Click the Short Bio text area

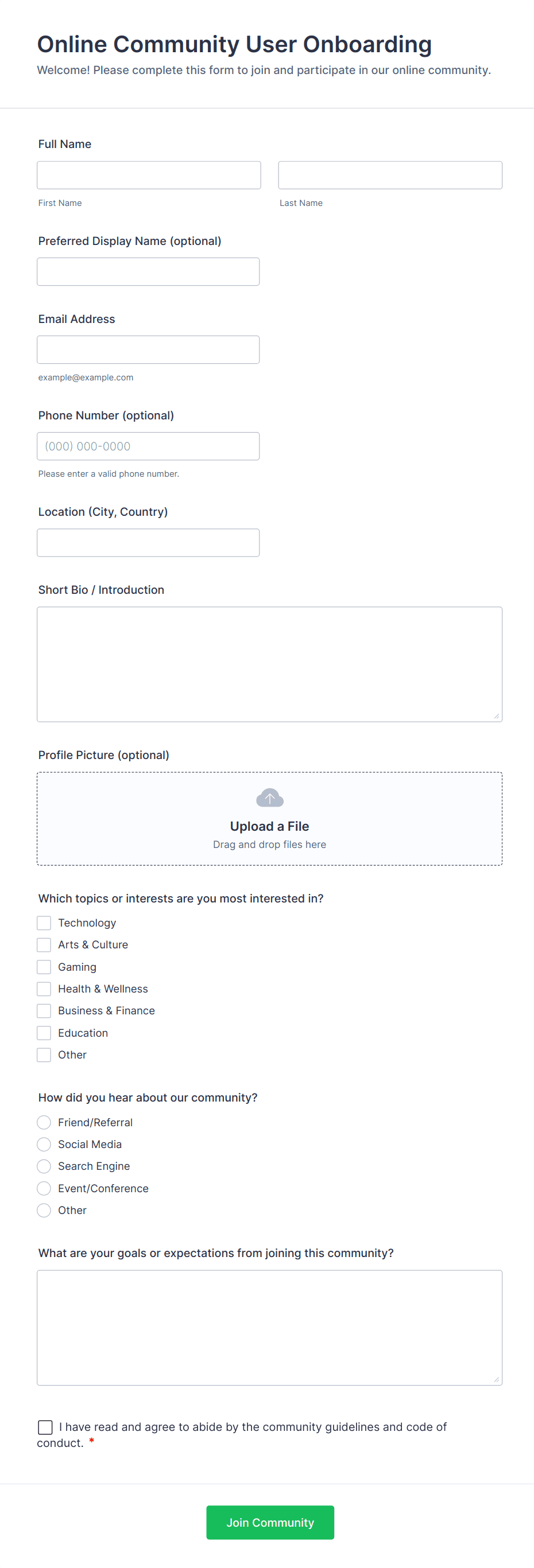[269, 664]
